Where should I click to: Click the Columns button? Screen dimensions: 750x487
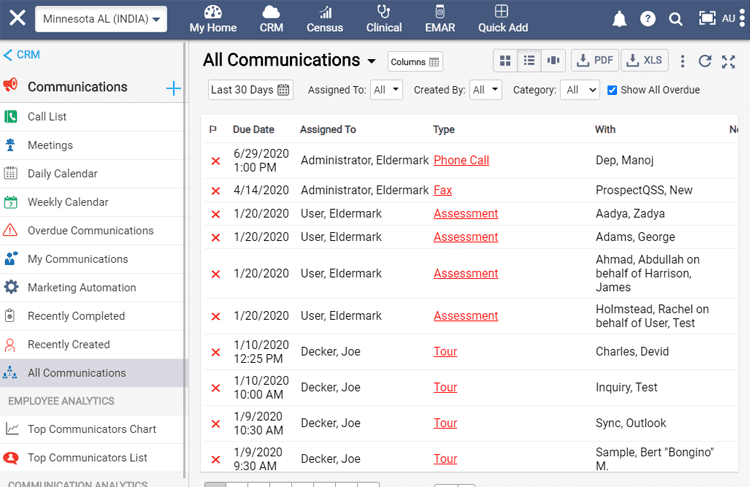coord(415,62)
